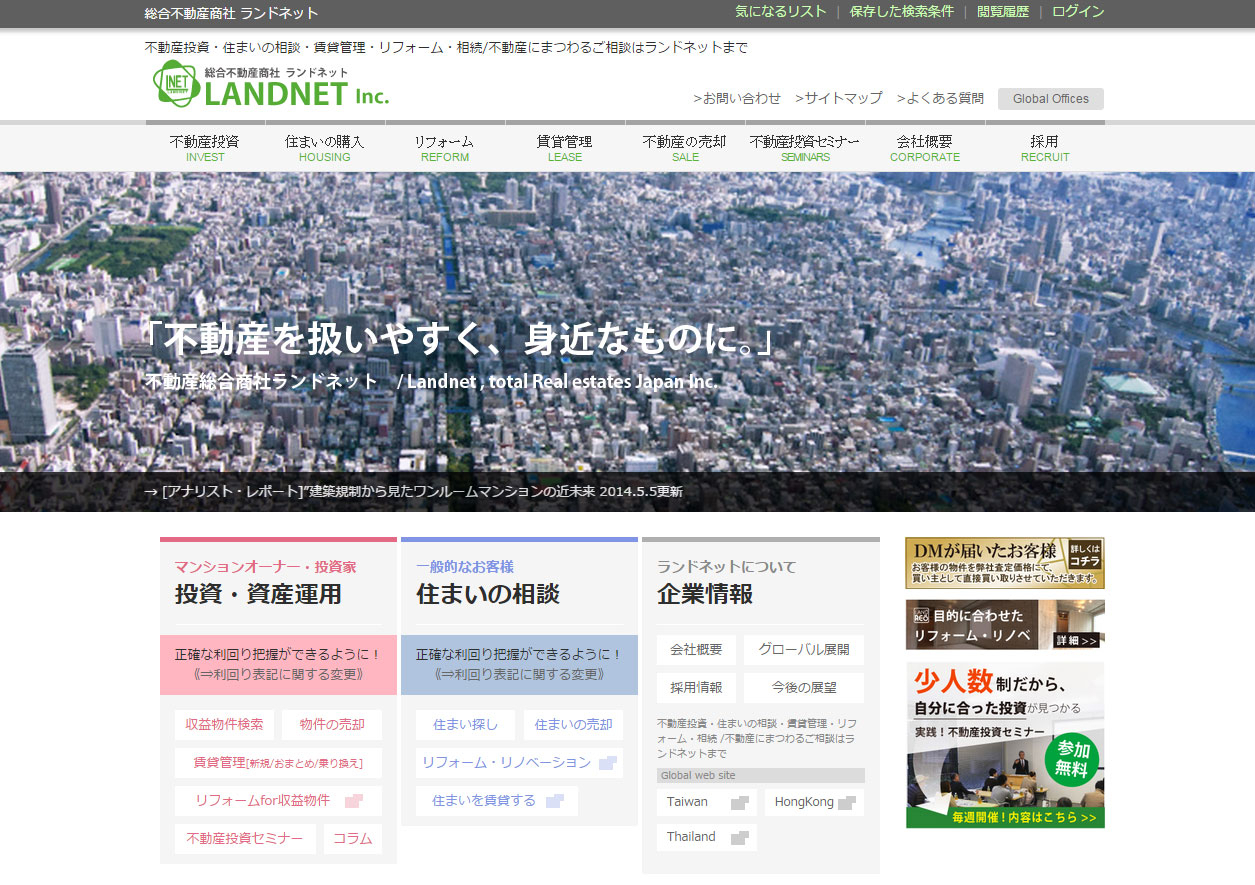Click window icon next to リフォームfor収益物件

click(x=353, y=801)
